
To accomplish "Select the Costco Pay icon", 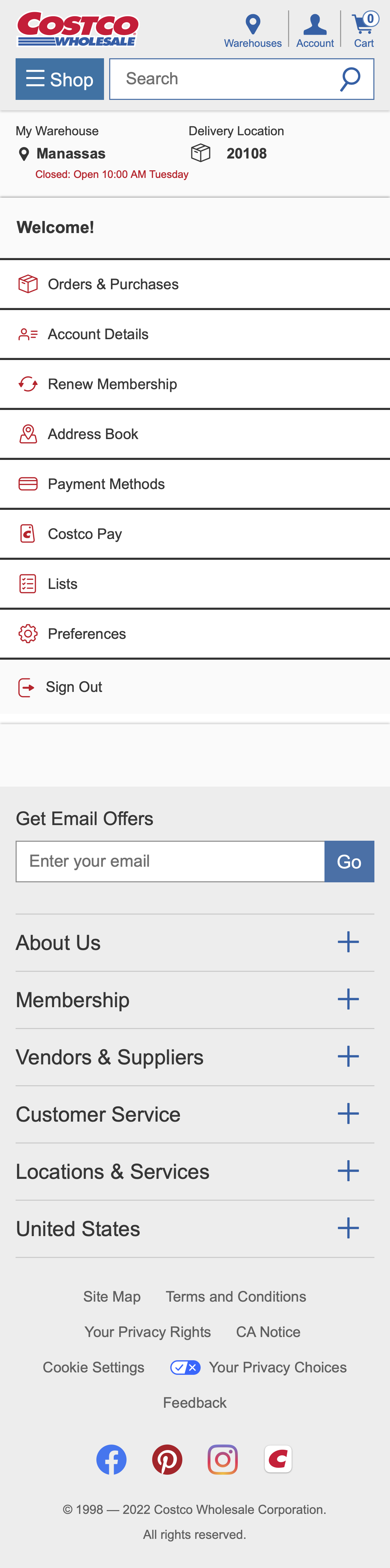I will [x=27, y=533].
